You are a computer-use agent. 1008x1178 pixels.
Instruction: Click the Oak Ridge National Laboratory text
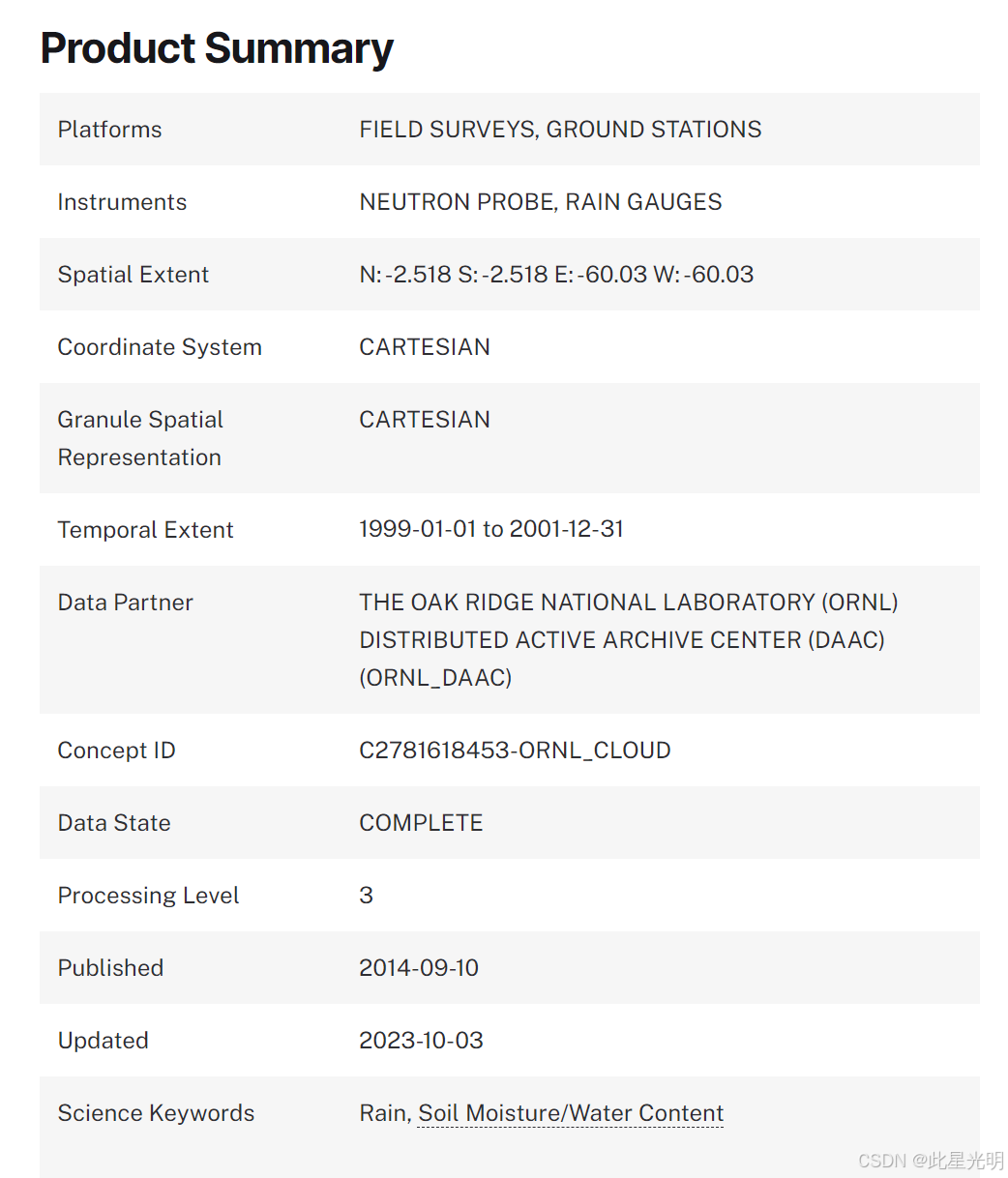(628, 603)
